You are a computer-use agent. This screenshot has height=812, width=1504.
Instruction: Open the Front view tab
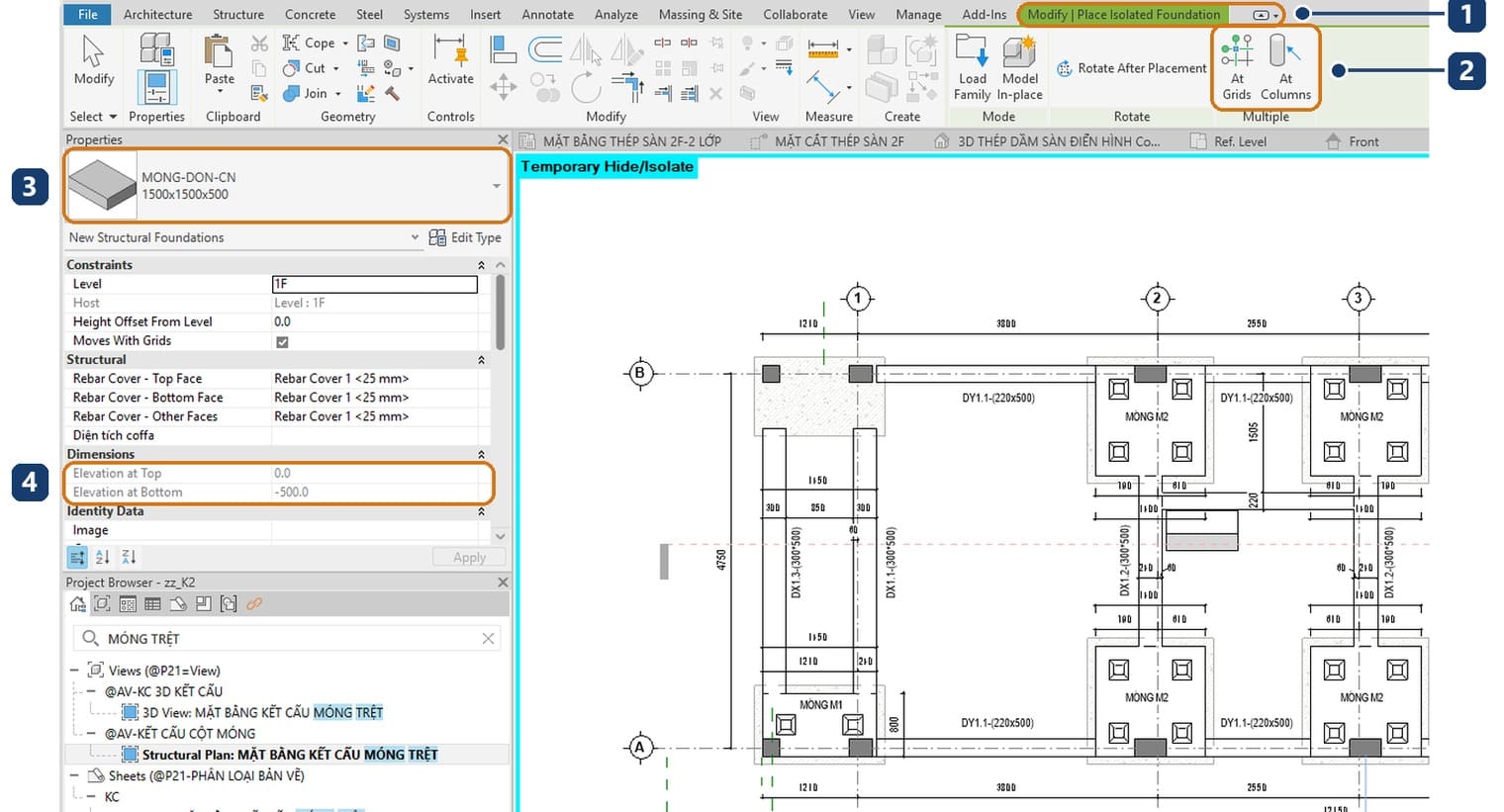1352,141
